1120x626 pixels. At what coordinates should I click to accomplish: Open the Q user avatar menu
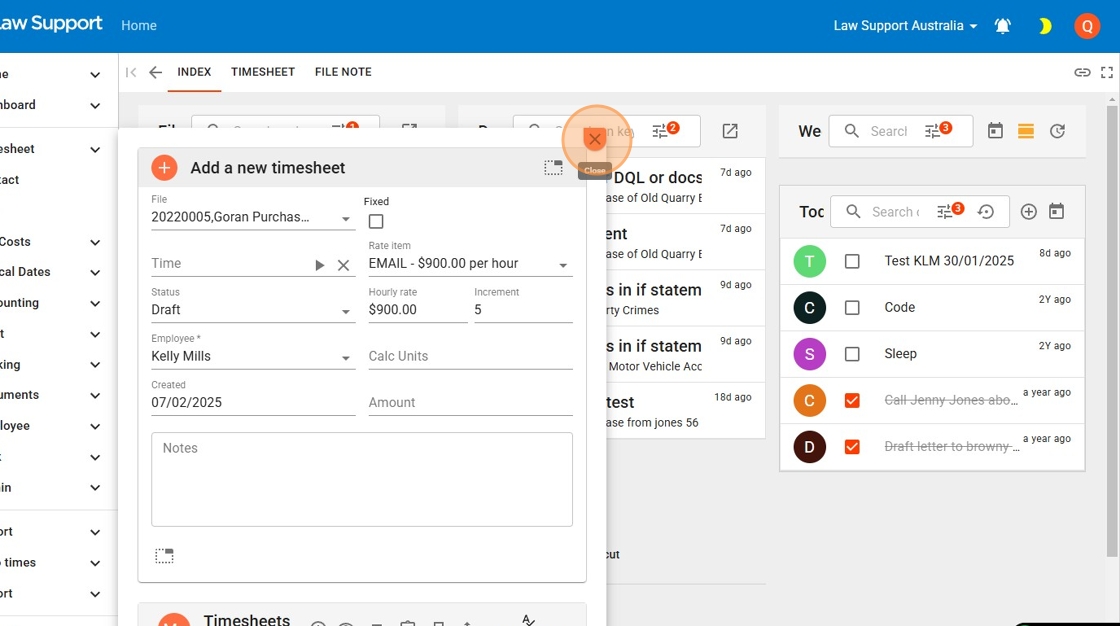tap(1087, 26)
